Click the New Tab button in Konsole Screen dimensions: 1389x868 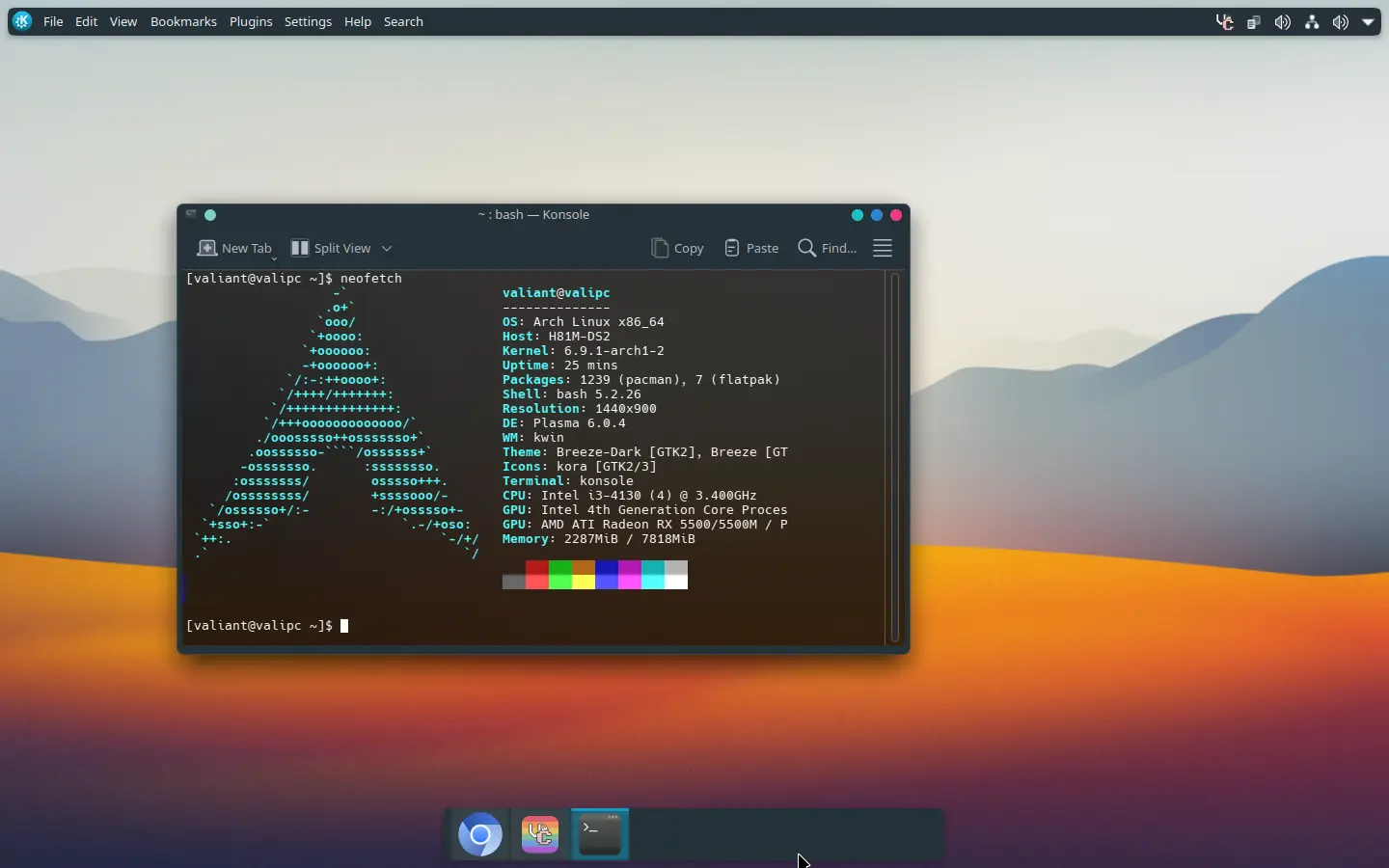232,248
